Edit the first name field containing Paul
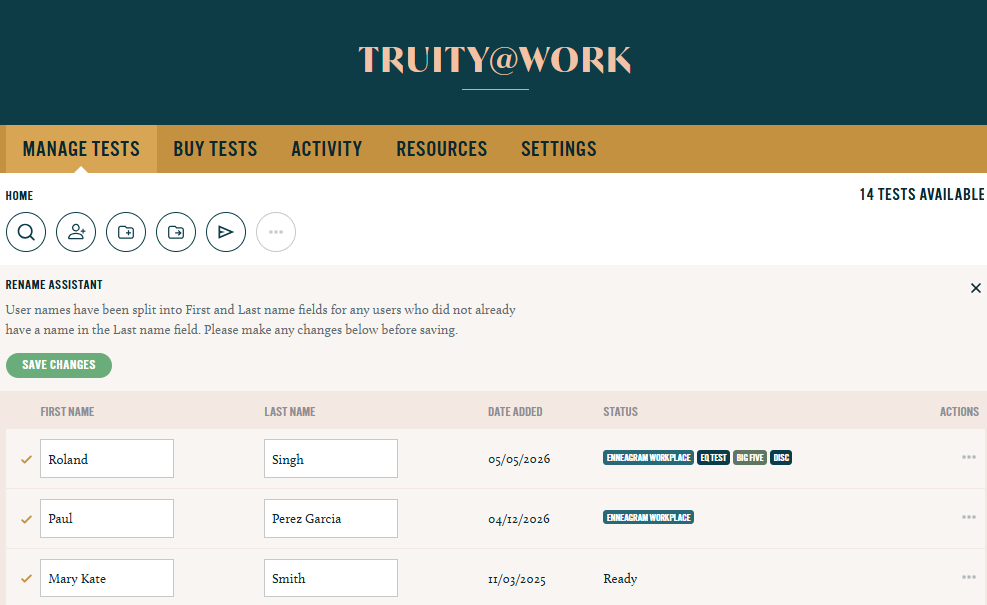Image resolution: width=987 pixels, height=605 pixels. (107, 518)
